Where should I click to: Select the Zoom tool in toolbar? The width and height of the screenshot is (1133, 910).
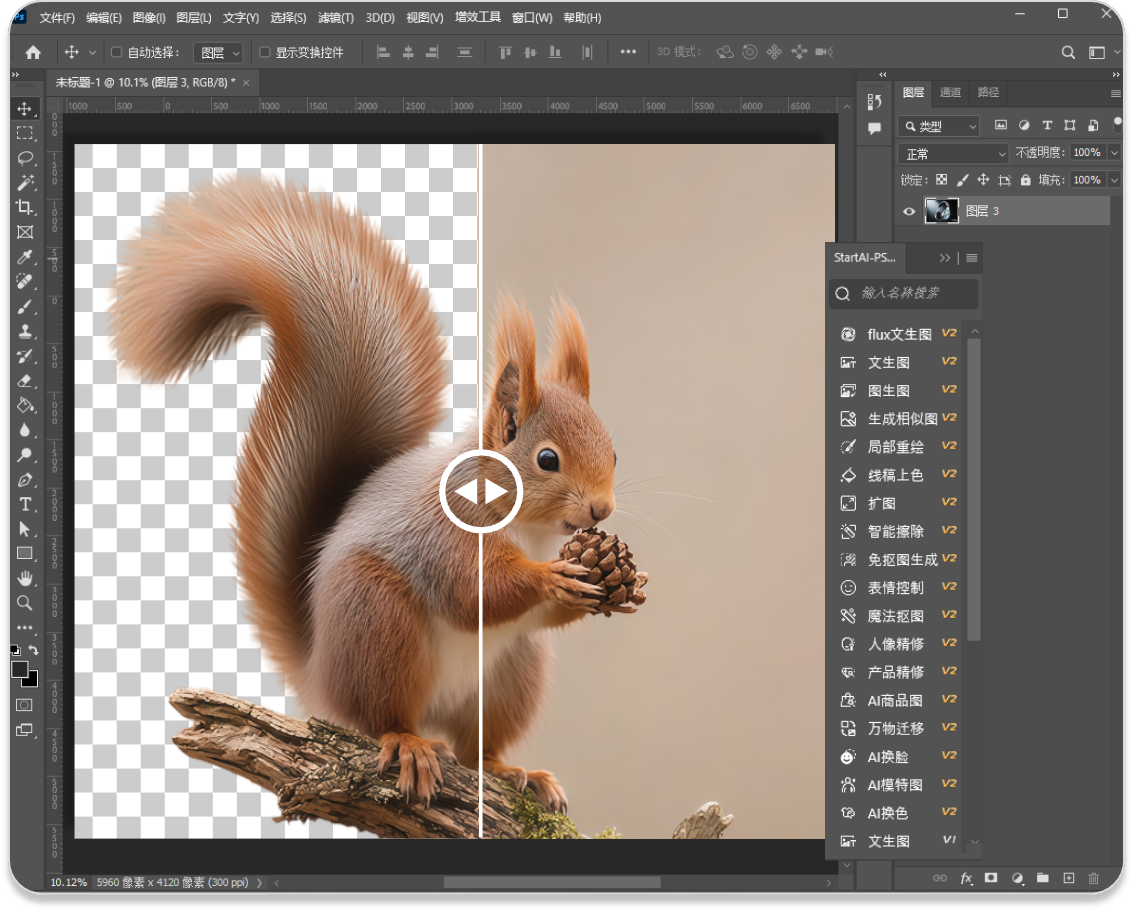25,602
